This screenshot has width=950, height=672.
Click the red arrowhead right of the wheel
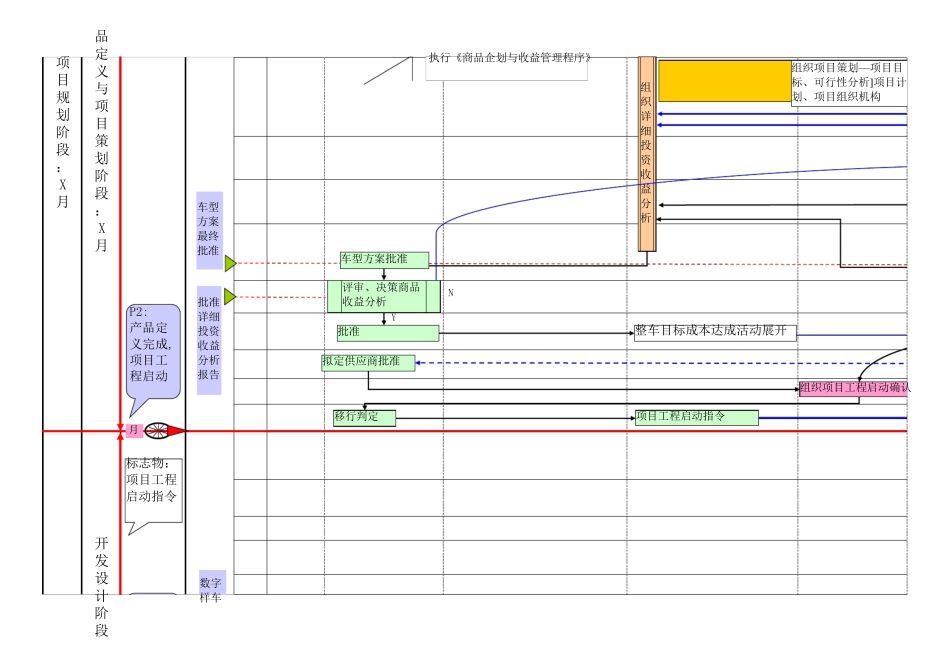(x=177, y=431)
